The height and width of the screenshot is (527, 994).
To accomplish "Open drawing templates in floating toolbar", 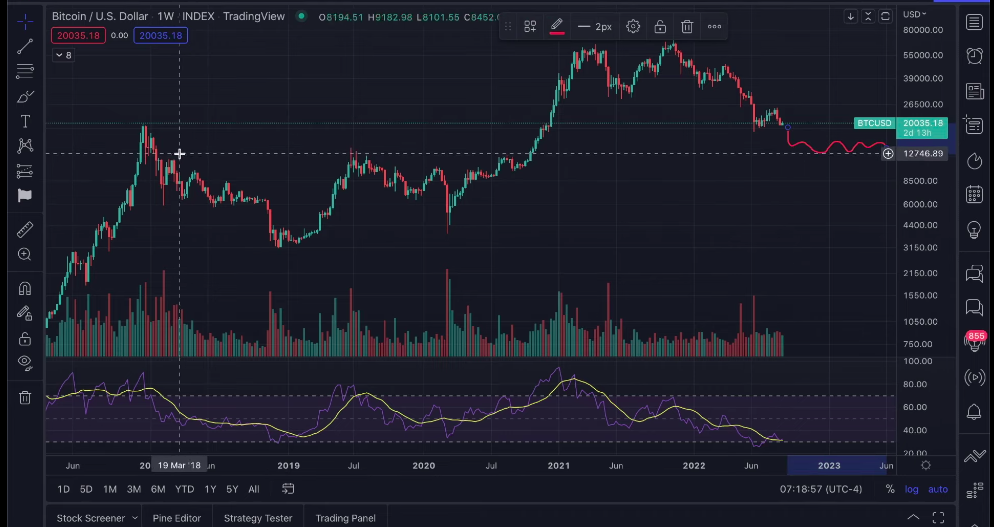I will coord(530,27).
